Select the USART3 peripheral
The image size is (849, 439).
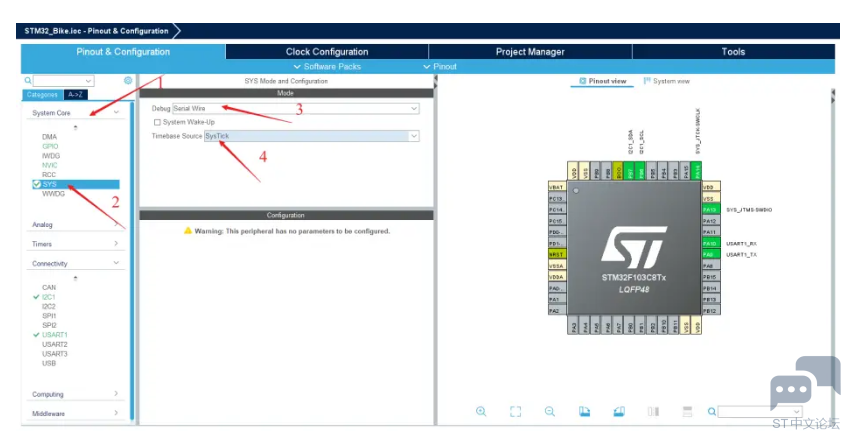tap(55, 354)
